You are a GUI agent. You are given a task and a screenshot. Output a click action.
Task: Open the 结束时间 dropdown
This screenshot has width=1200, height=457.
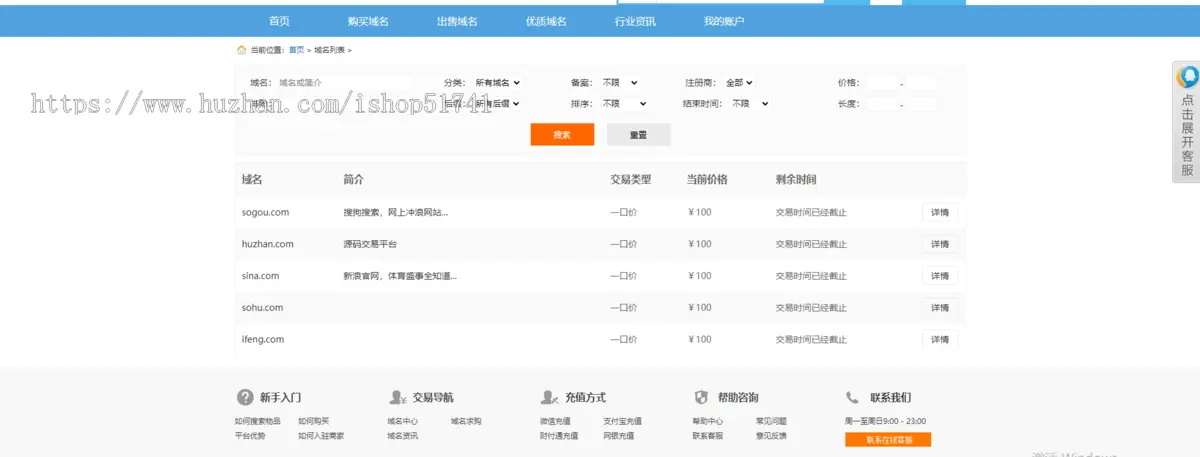tap(749, 103)
